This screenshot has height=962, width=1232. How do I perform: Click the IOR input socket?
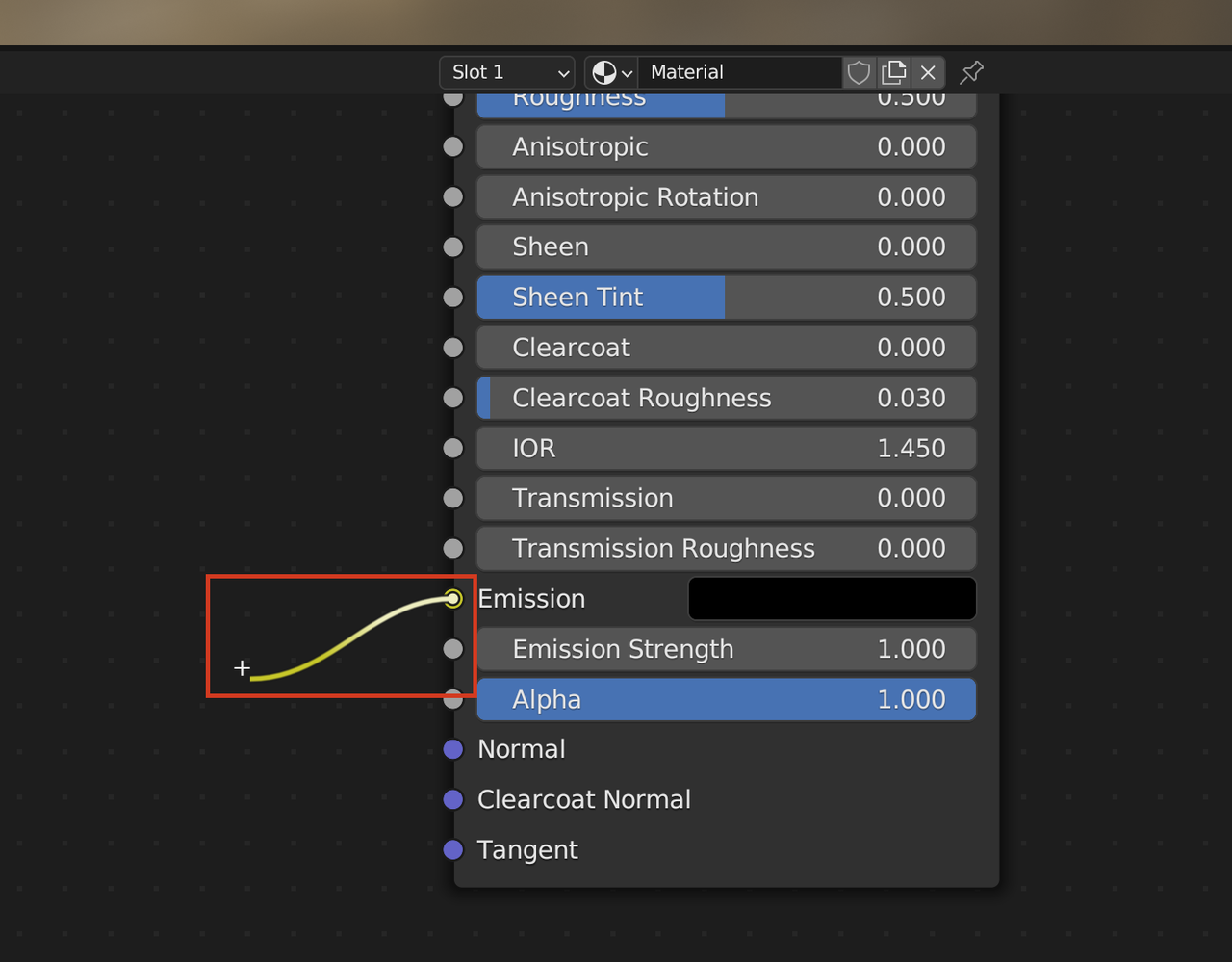point(453,448)
